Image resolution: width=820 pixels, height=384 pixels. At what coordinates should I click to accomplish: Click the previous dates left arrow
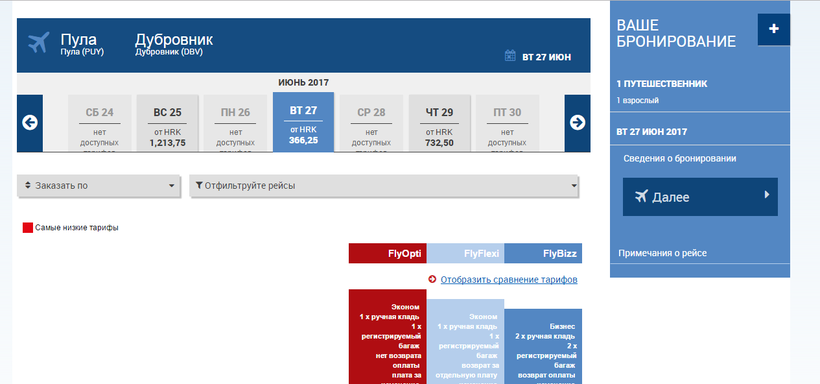(x=30, y=123)
